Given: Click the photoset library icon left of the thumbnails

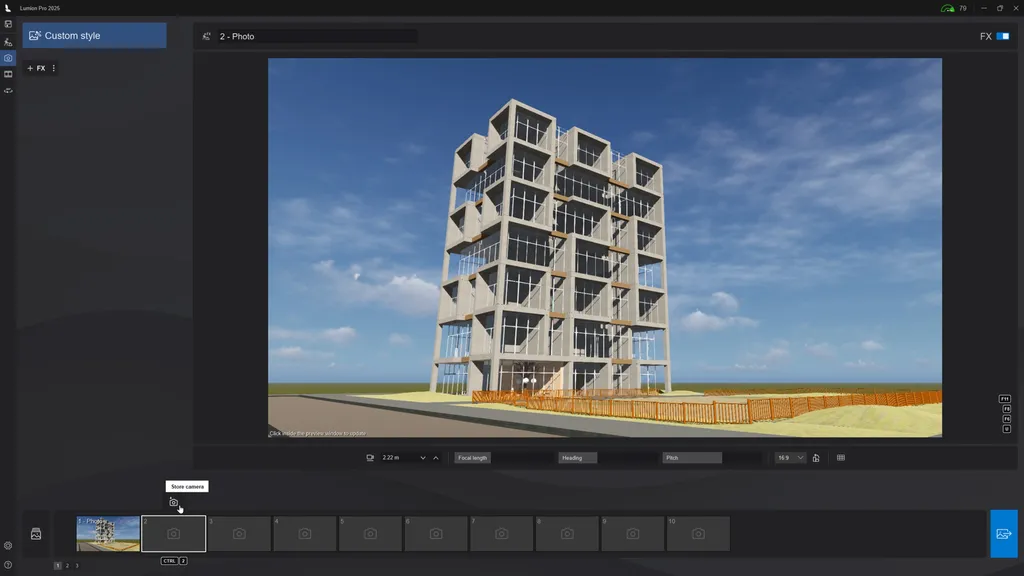Looking at the screenshot, I should 35,533.
